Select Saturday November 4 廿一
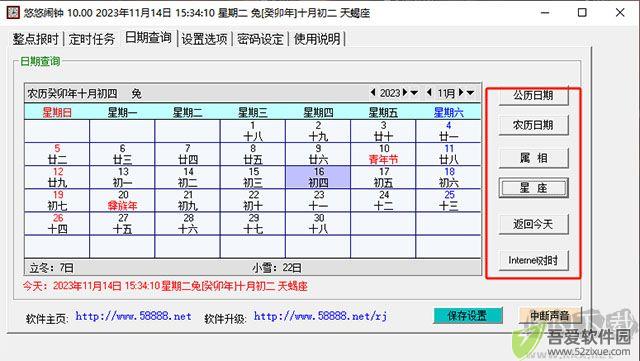Viewport: 640px width, 361px height. click(x=449, y=131)
